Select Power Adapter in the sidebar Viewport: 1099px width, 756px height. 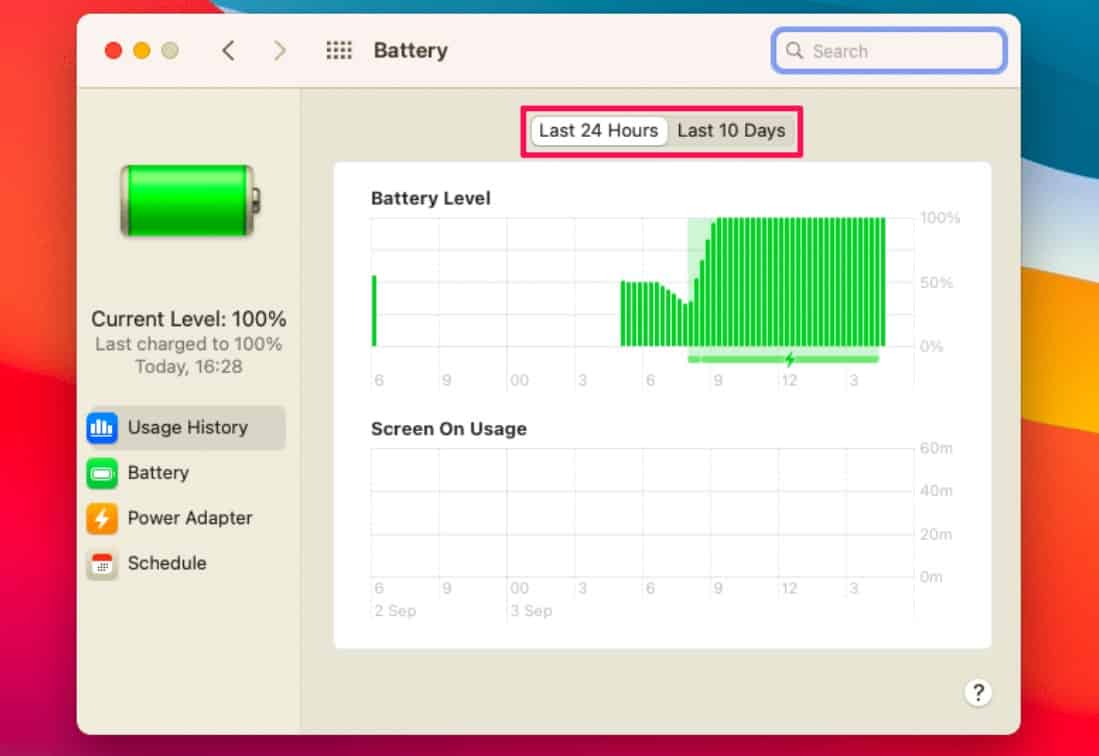click(189, 518)
